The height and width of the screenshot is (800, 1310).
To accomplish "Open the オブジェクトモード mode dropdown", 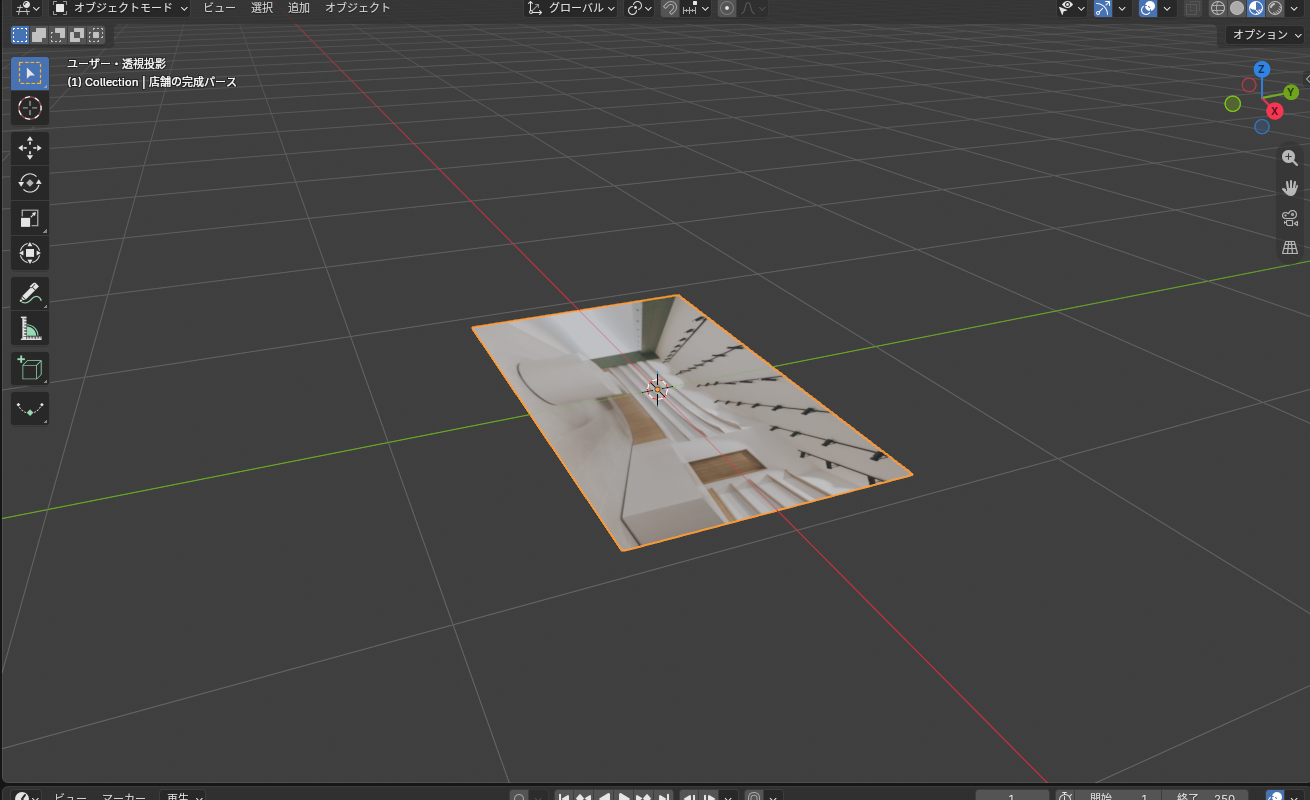I will click(x=119, y=8).
